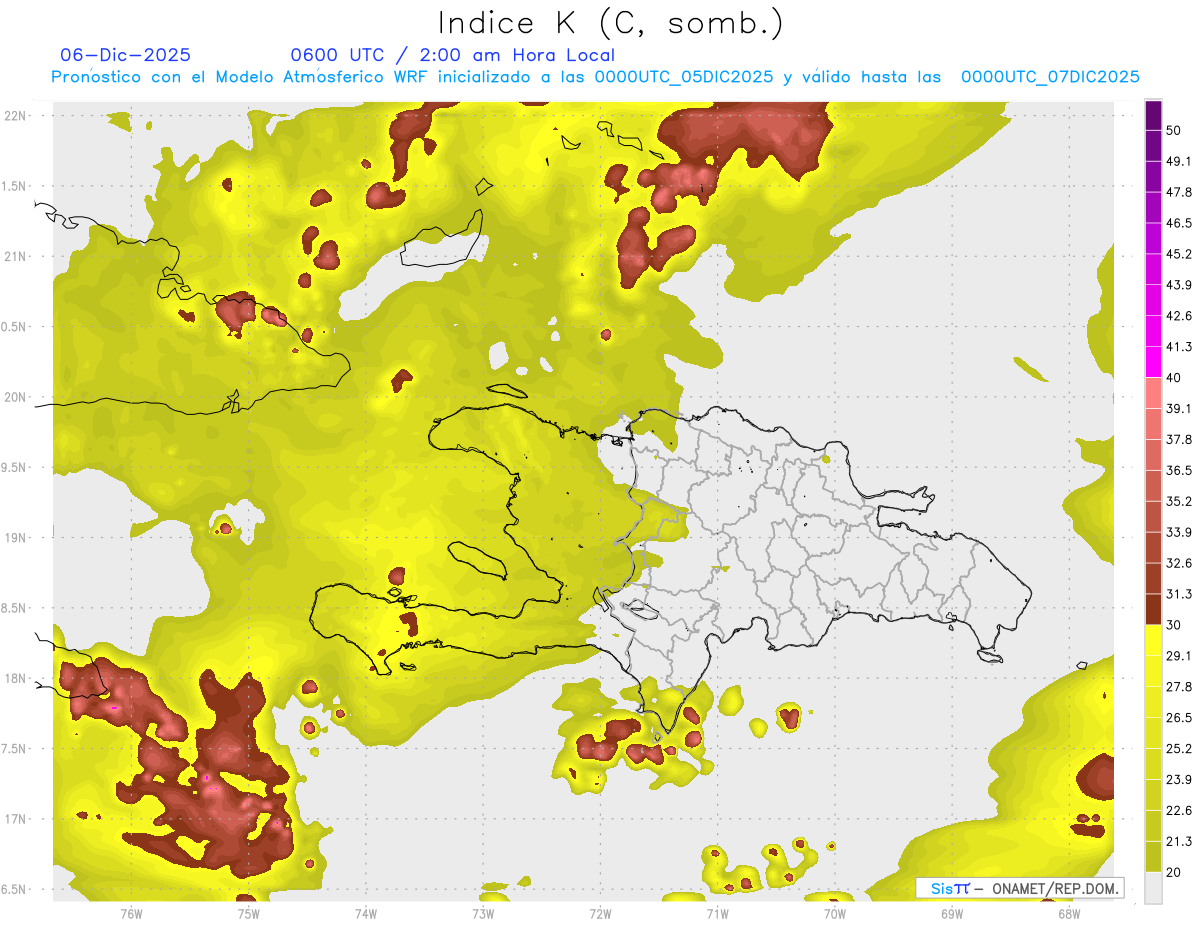The height and width of the screenshot is (927, 1200).
Task: Click the latitude label "19N"
Action: click(x=15, y=538)
